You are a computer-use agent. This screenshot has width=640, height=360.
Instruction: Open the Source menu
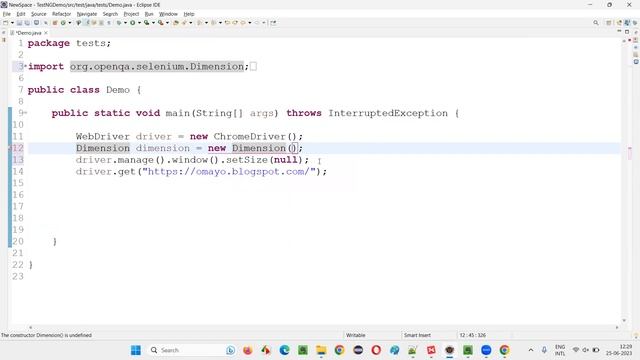coord(39,14)
